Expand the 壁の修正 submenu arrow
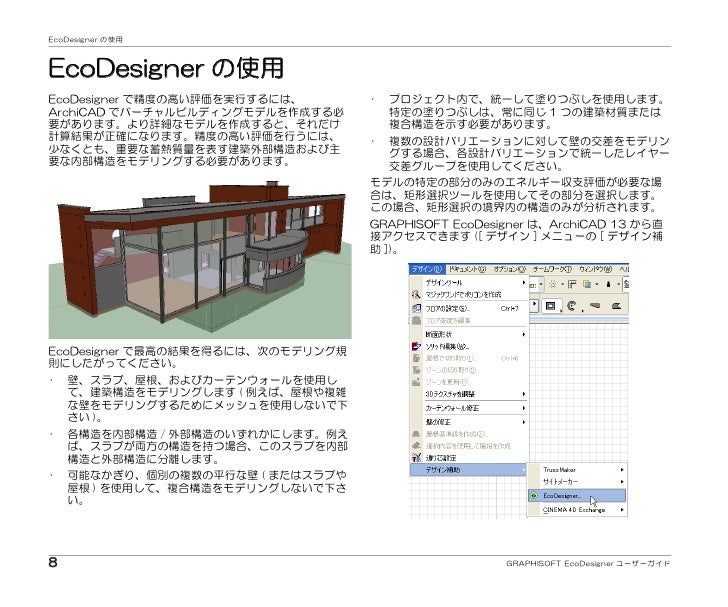728x607 pixels. [524, 422]
